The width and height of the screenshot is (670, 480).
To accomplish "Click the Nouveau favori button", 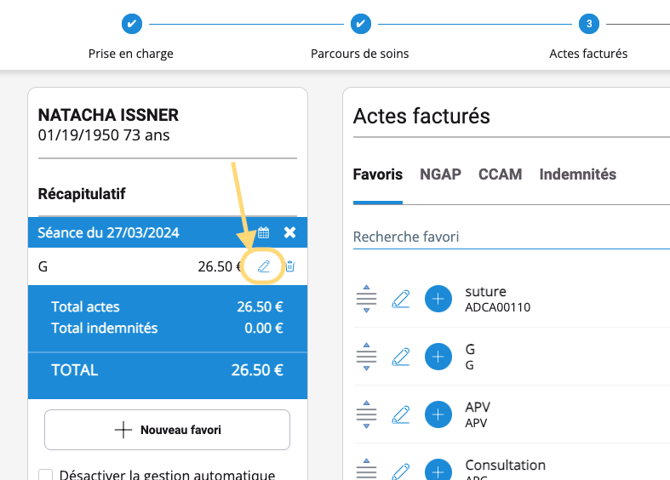I will coord(167,430).
